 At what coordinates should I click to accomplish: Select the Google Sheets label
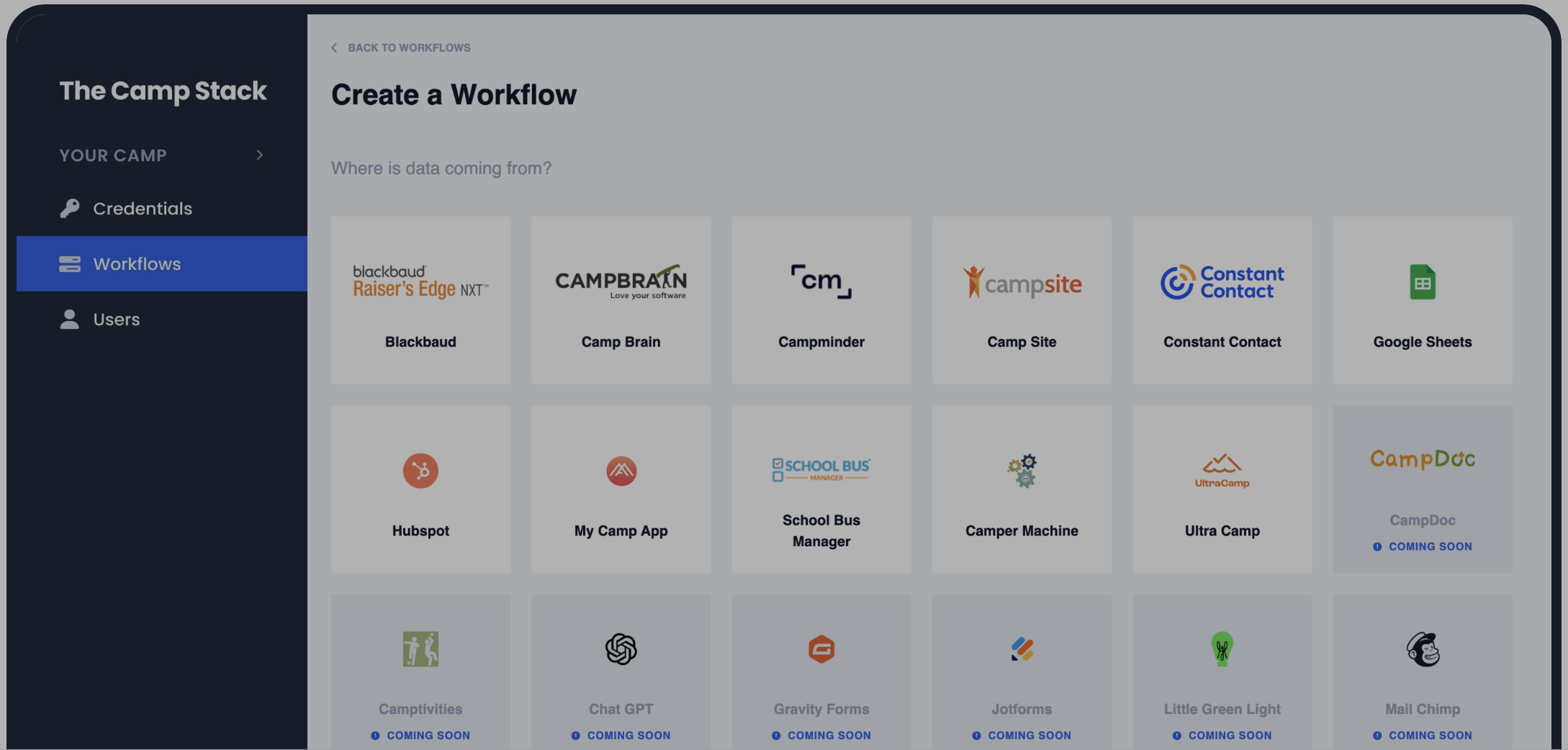click(x=1423, y=342)
